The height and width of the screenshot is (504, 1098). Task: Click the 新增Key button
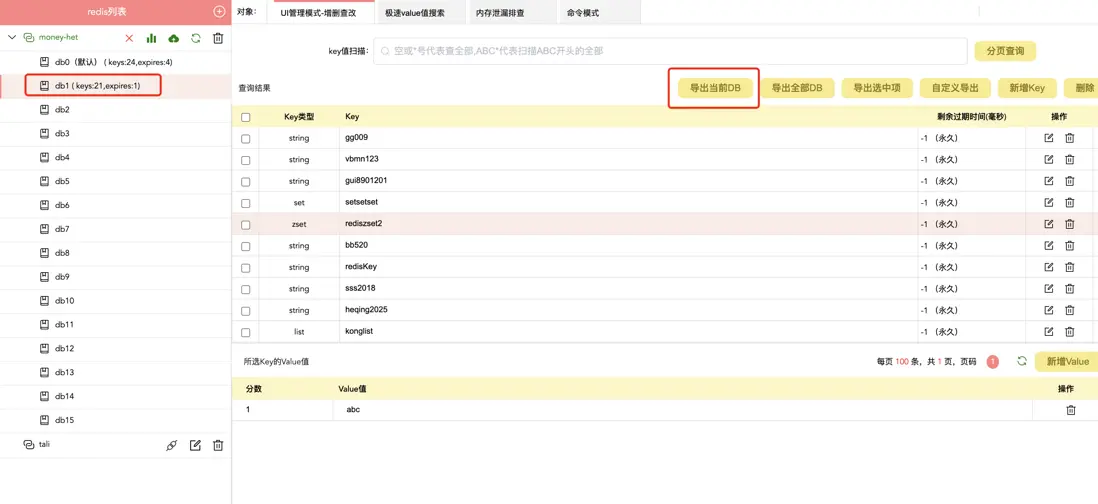pos(1027,88)
